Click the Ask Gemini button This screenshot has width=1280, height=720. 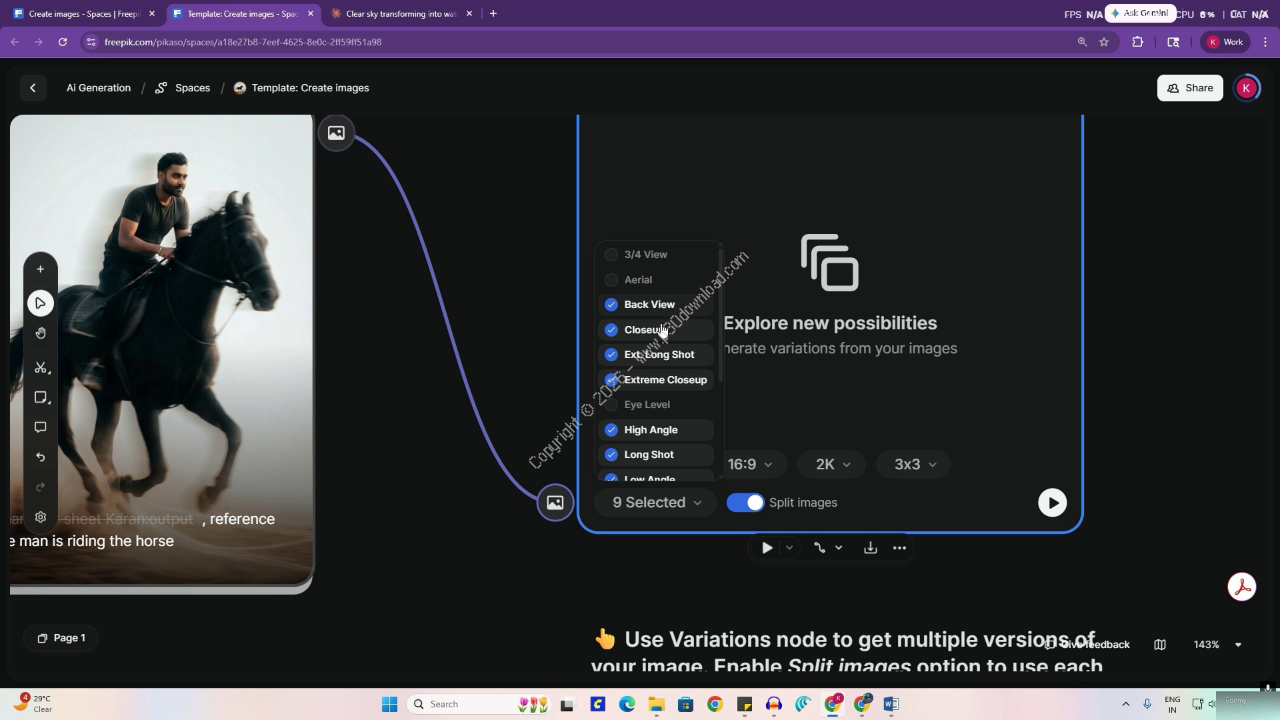[1140, 13]
